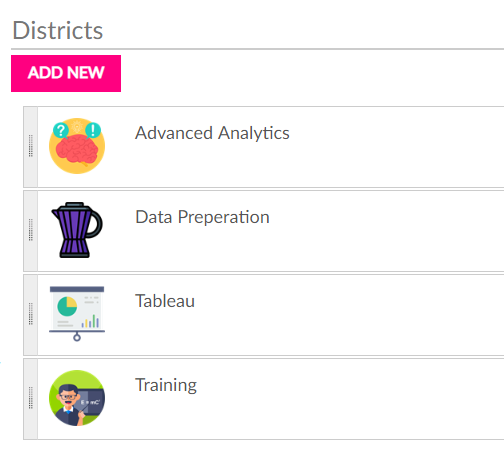The width and height of the screenshot is (504, 457).
Task: Select the presentation chart icon for Tableau
Action: (77, 314)
